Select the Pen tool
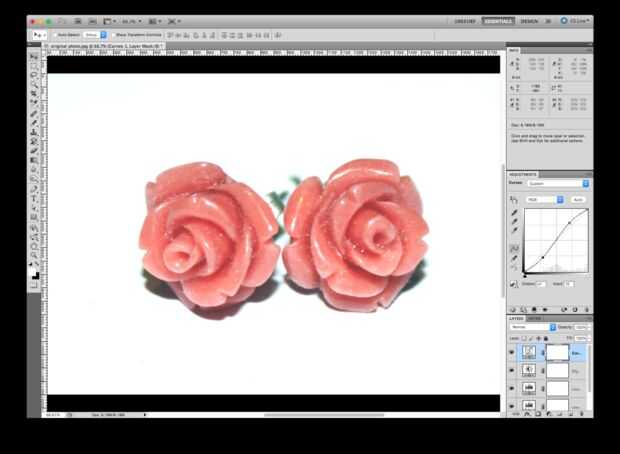The image size is (620, 454). coord(34,189)
